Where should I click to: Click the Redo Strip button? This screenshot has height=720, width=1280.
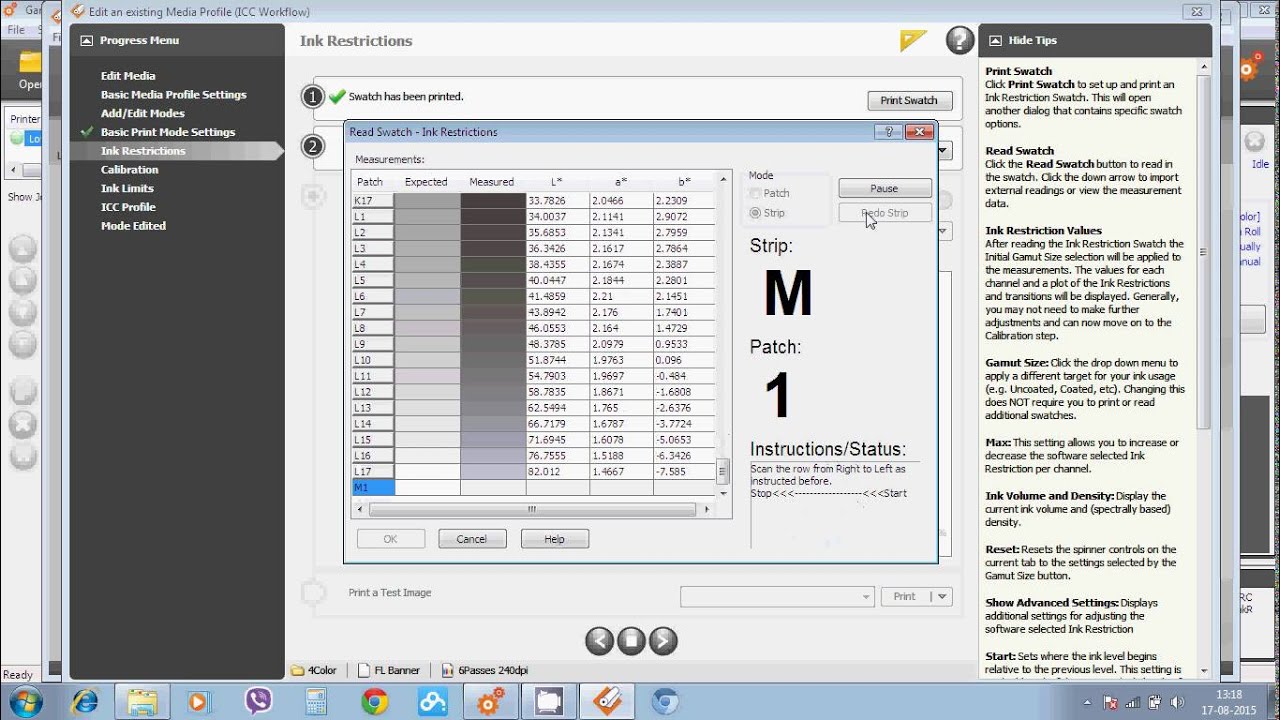tap(884, 213)
